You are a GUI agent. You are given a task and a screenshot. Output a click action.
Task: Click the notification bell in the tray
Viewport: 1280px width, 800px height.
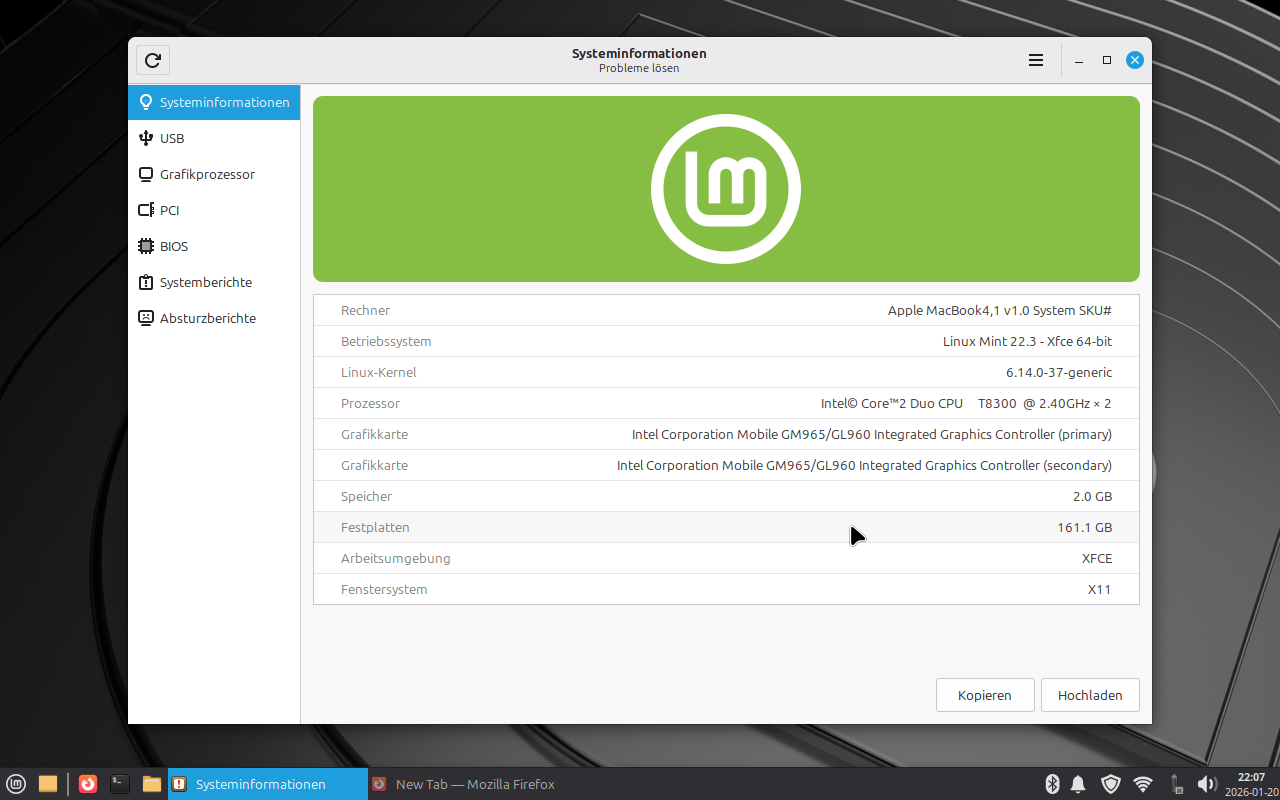[x=1079, y=784]
